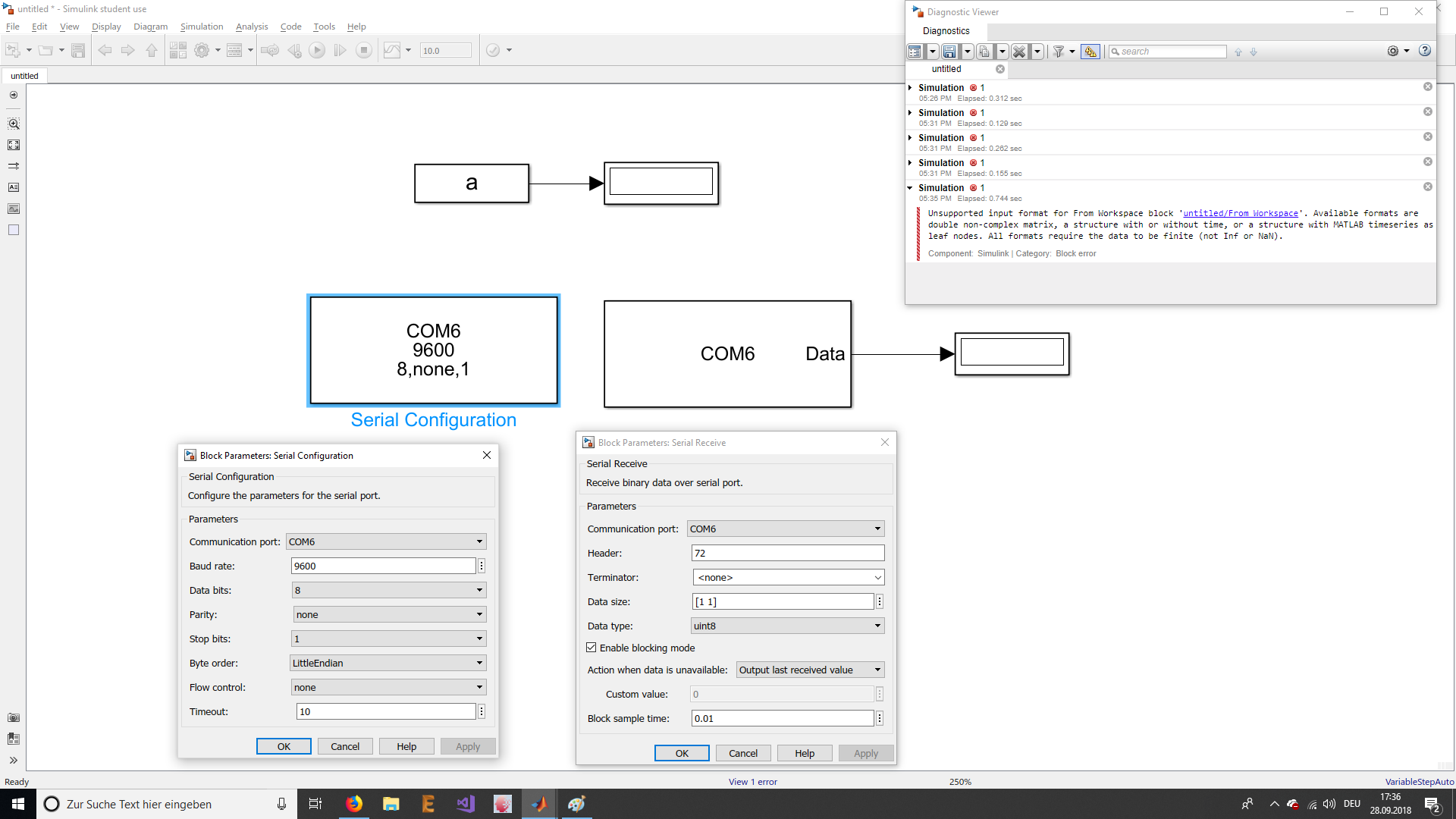The width and height of the screenshot is (1456, 819).
Task: Open Communication port dropdown in Serial Receive
Action: [x=786, y=529]
